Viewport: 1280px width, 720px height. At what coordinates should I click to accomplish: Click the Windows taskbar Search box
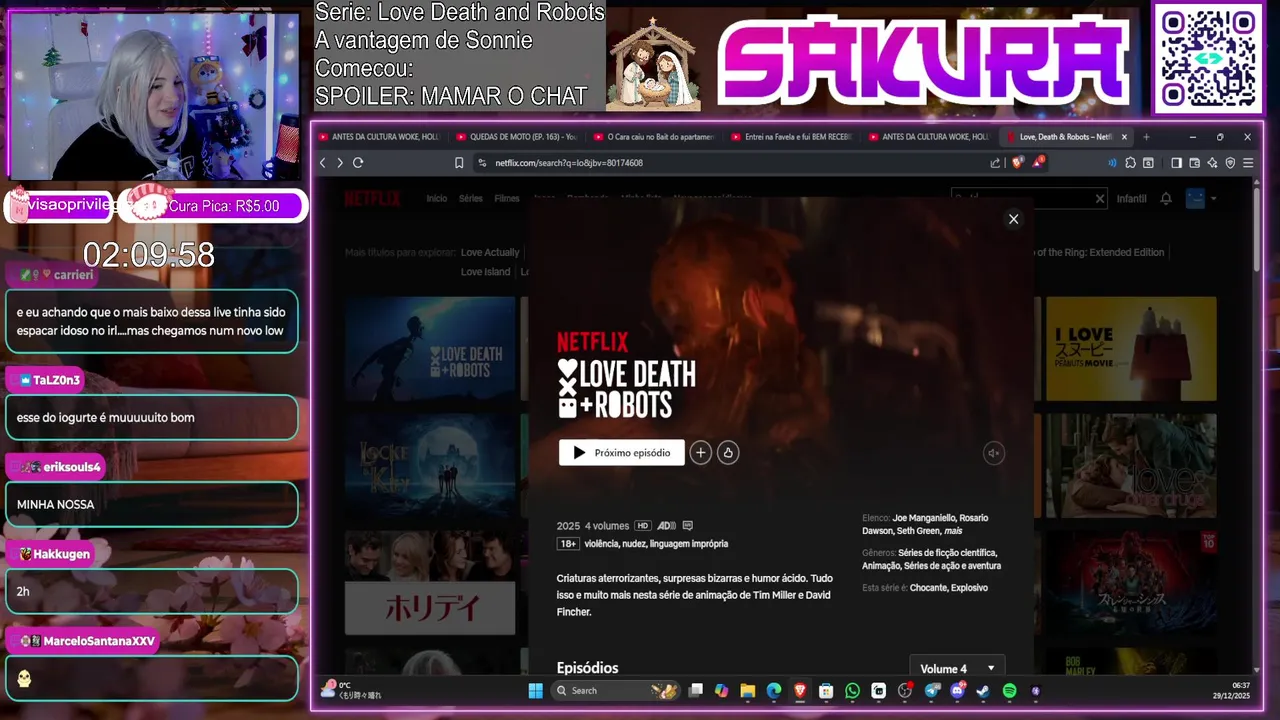coord(615,691)
